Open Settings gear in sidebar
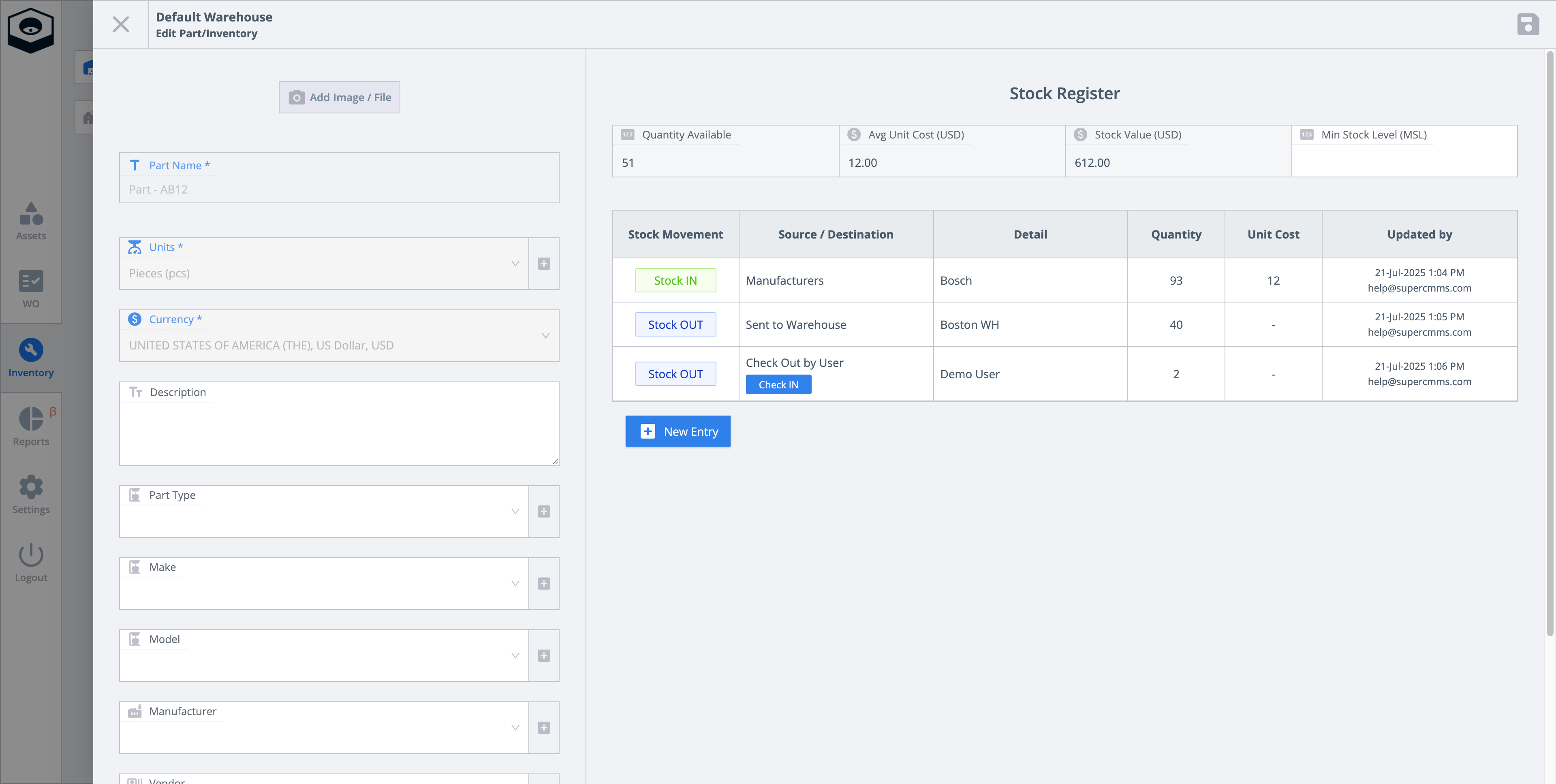 [x=31, y=494]
